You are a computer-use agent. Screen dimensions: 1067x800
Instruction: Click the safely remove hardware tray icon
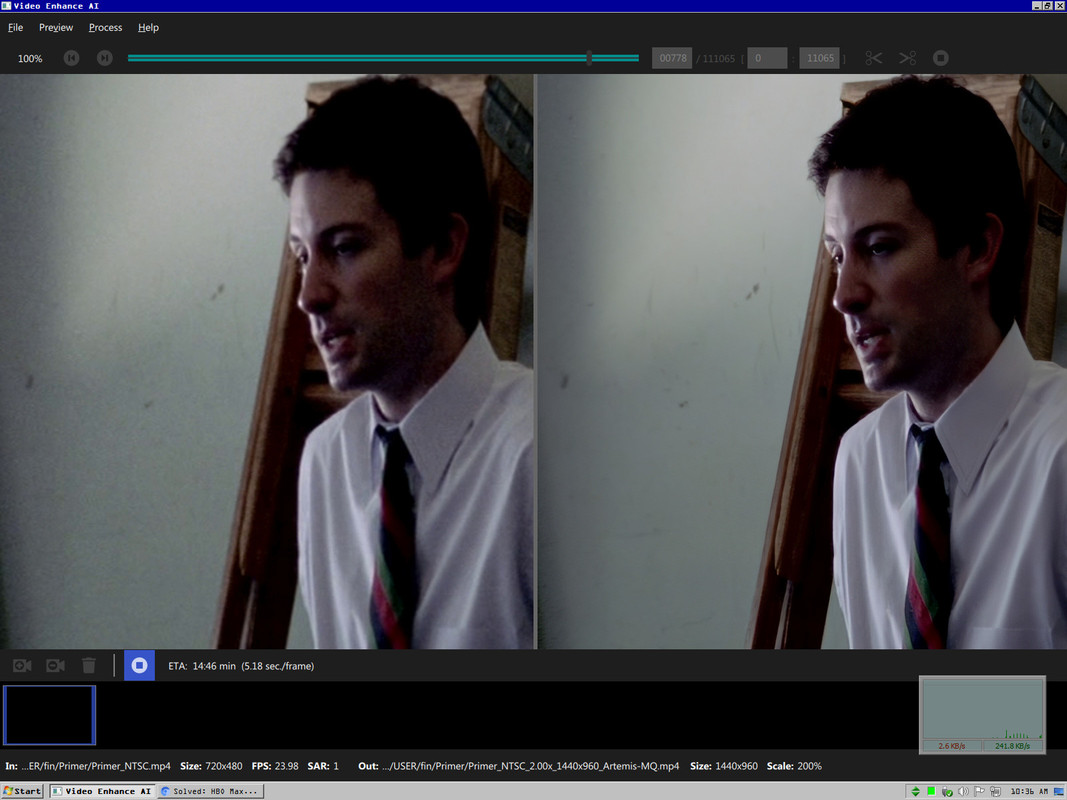[947, 791]
